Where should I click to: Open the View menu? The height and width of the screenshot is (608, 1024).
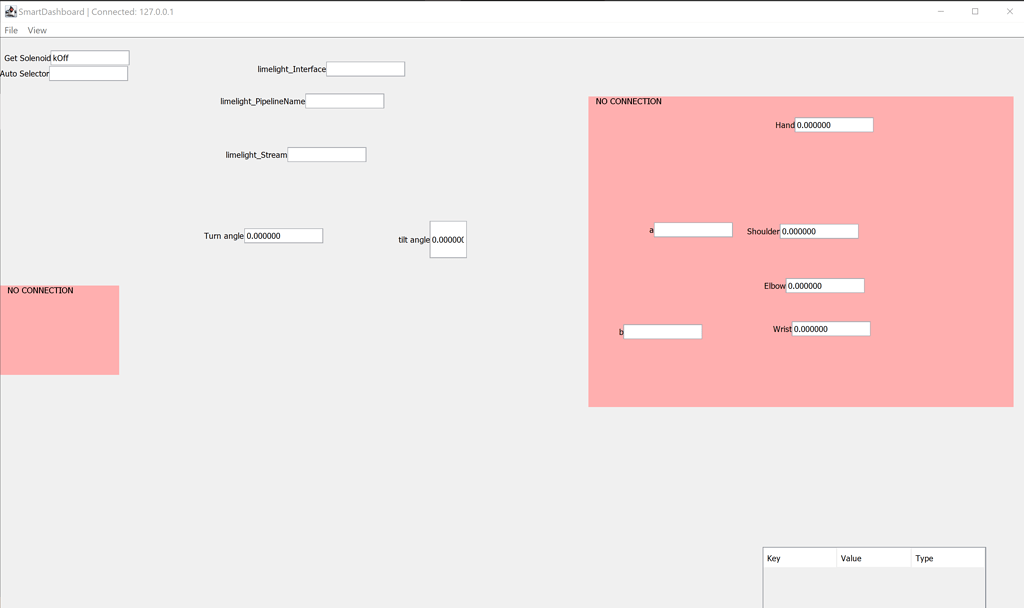37,30
